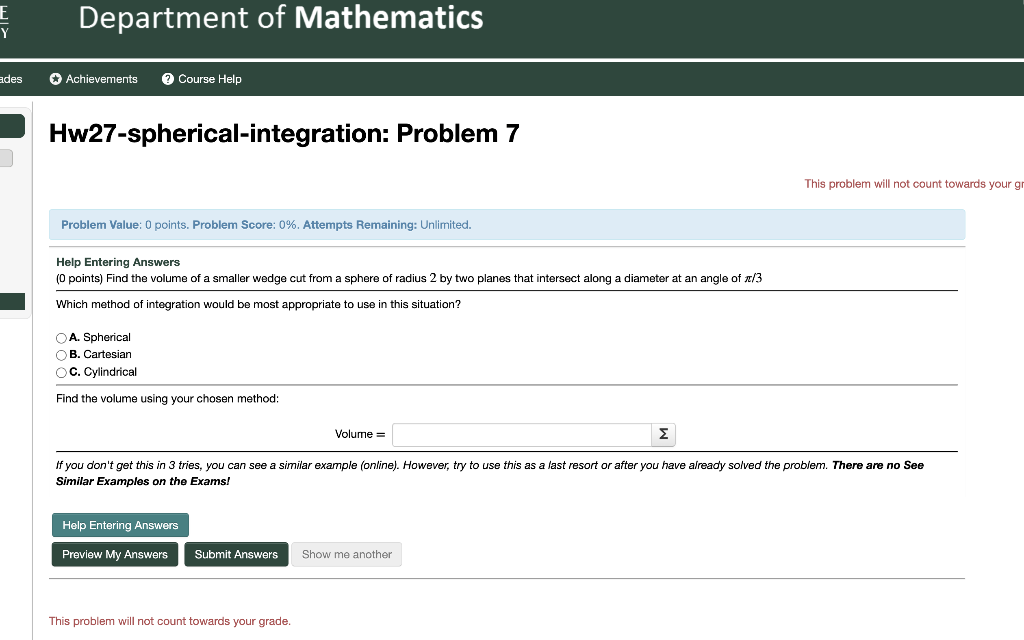
Task: Click the Department of Mathematics header
Action: click(x=280, y=18)
